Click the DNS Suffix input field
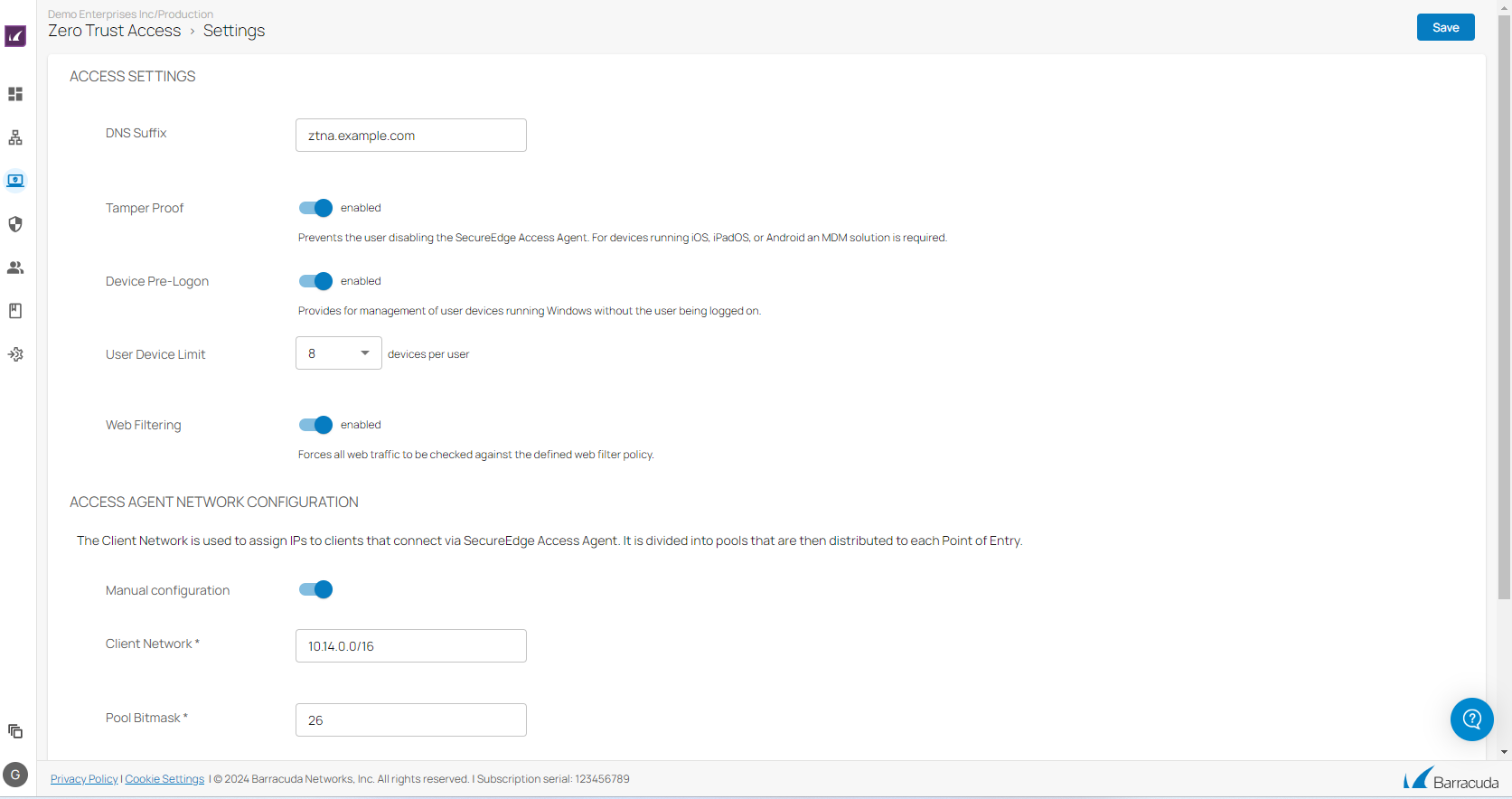 tap(411, 136)
